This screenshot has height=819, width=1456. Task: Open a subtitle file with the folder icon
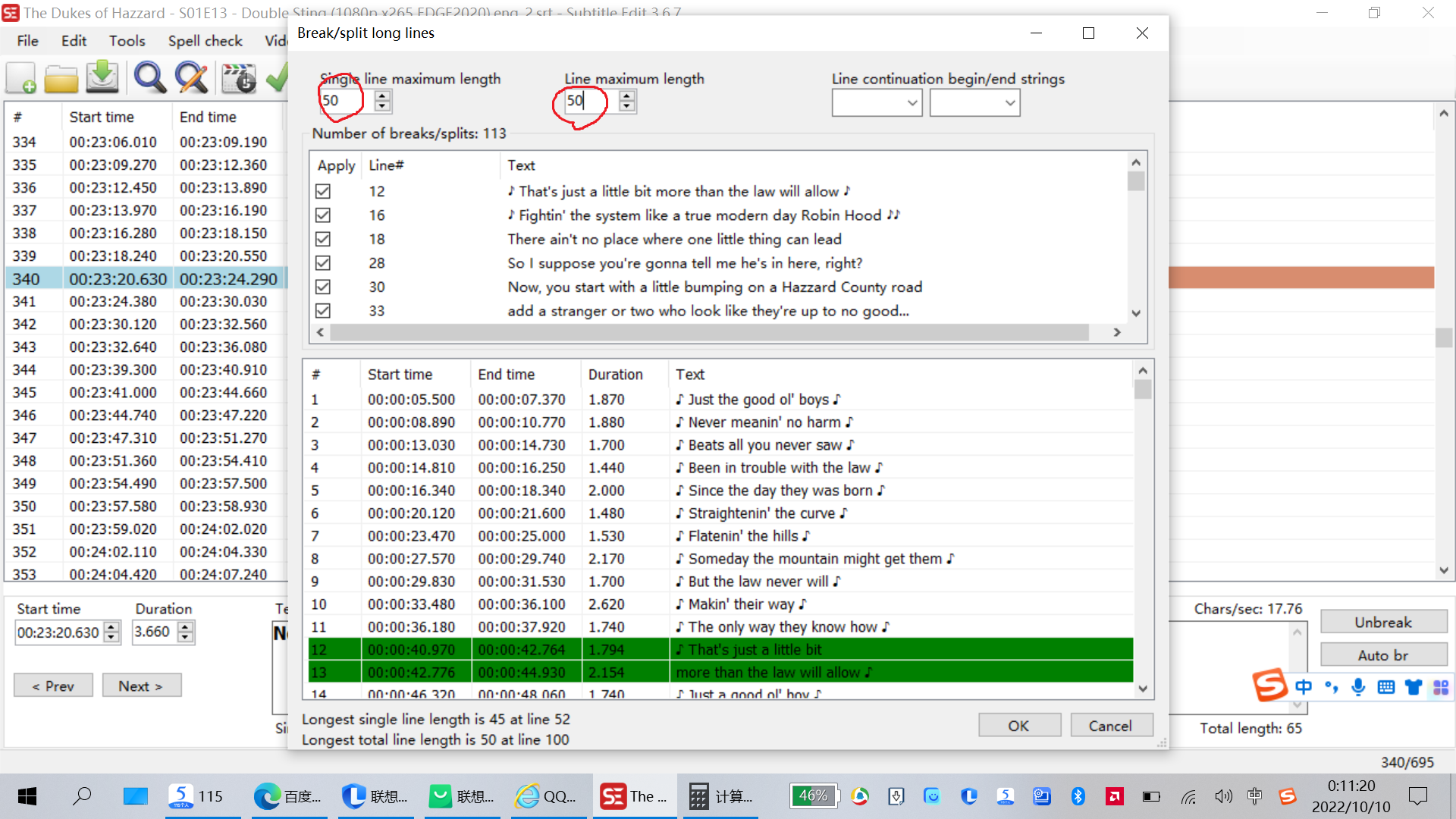click(x=61, y=77)
